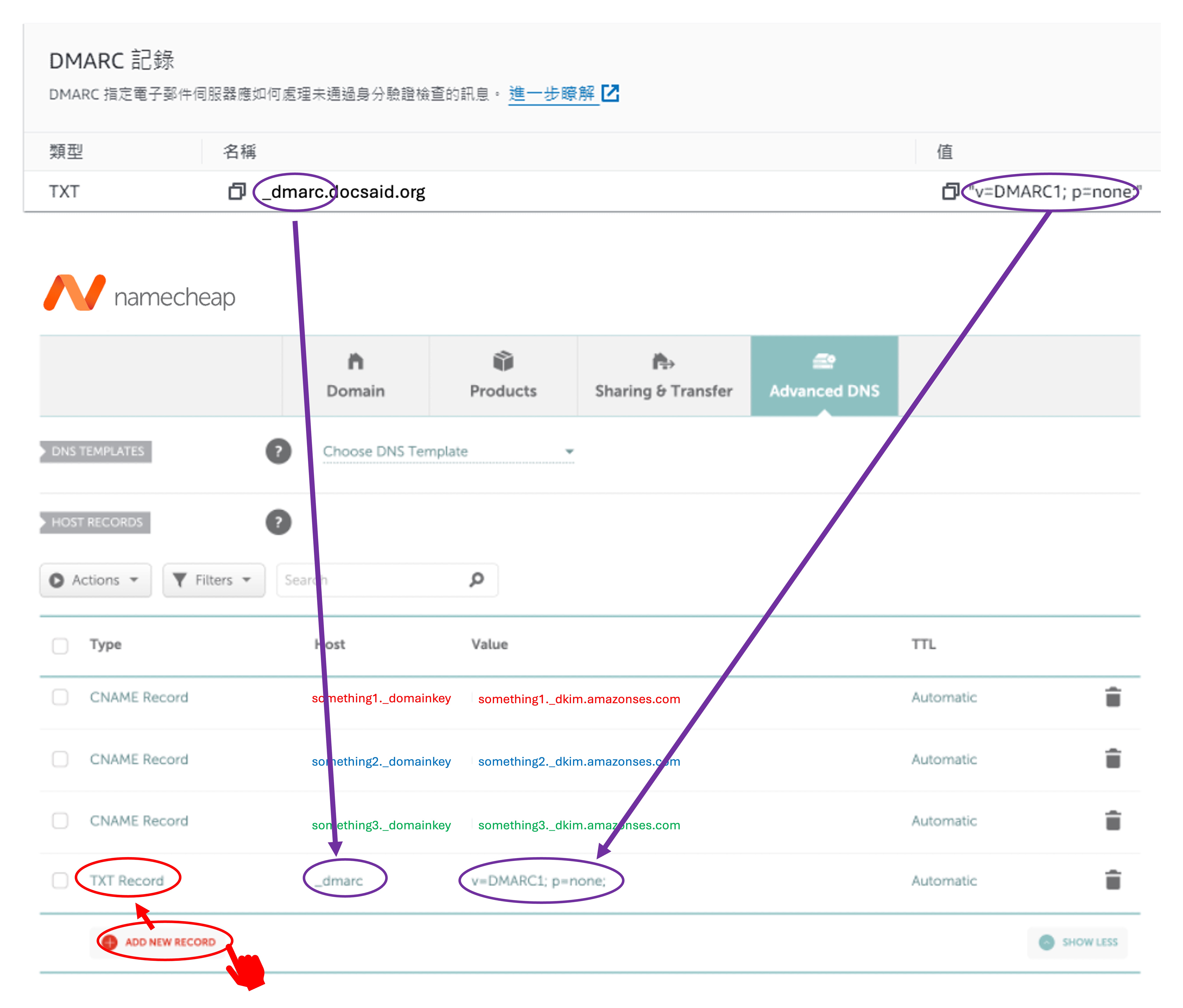Open help icon next to DNS Templates
This screenshot has width=1183, height=1008.
pyautogui.click(x=279, y=451)
